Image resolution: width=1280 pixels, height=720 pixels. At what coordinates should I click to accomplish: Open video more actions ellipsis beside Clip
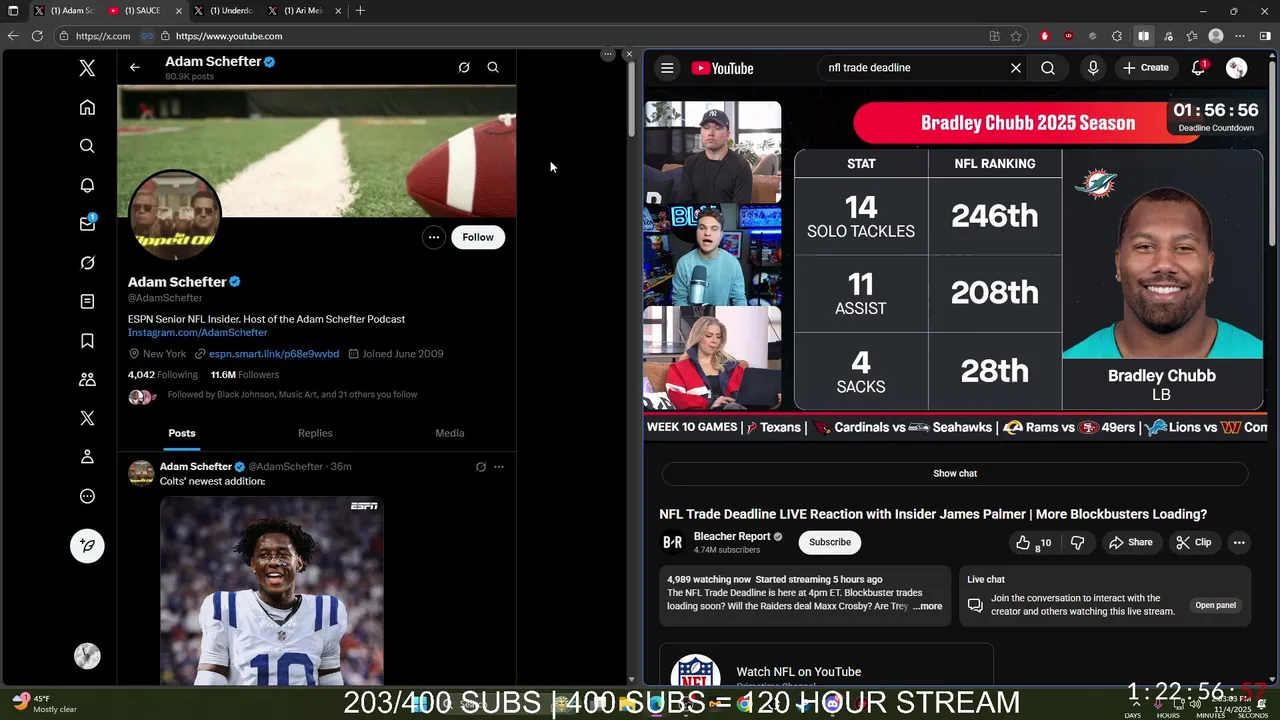pos(1239,542)
